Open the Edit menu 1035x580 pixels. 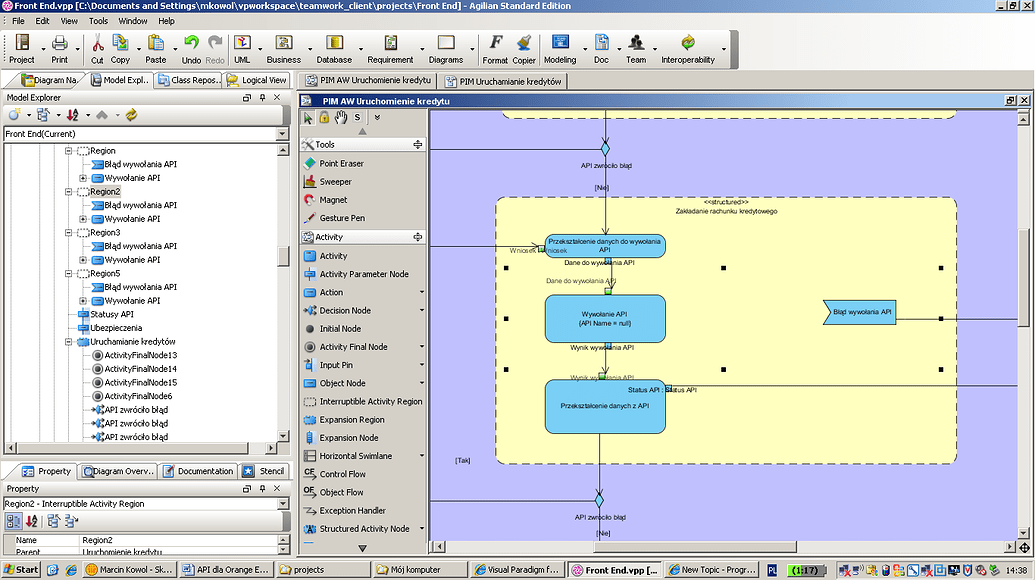click(x=42, y=21)
